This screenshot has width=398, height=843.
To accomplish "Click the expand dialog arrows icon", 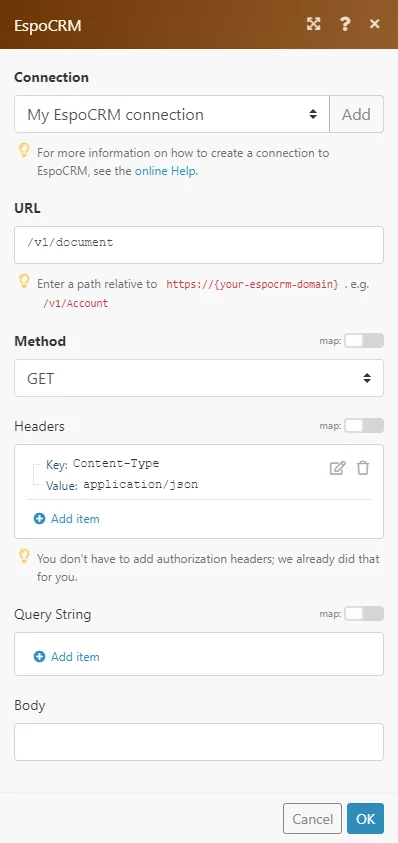I will click(314, 24).
